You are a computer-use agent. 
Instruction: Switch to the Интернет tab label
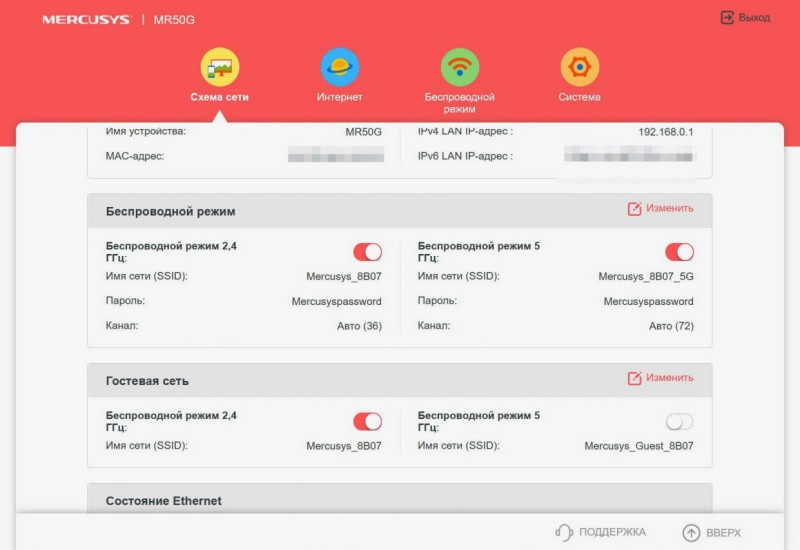pyautogui.click(x=339, y=97)
